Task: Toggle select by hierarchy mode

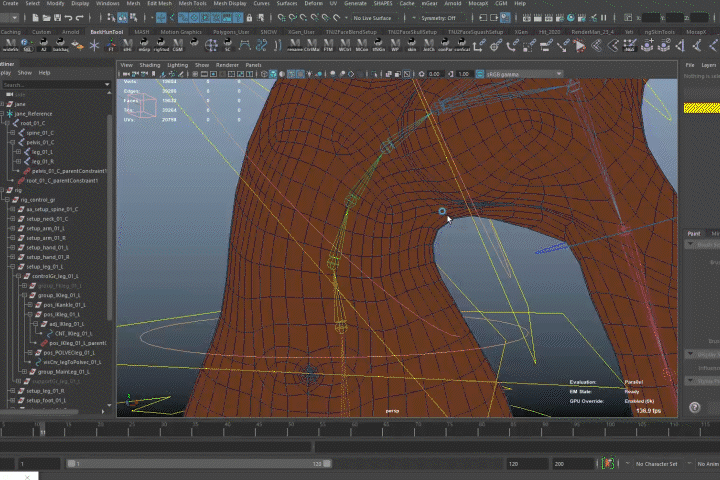Action: pos(111,18)
